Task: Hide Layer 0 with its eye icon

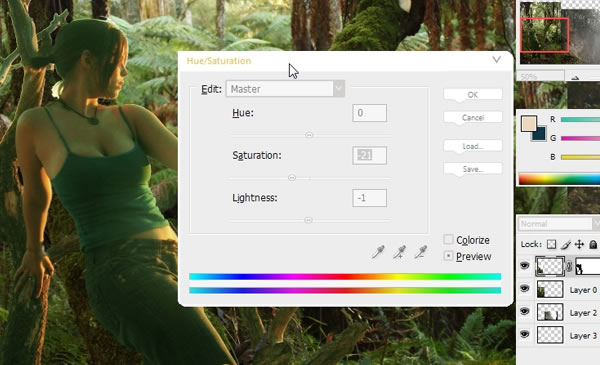Action: (x=525, y=289)
